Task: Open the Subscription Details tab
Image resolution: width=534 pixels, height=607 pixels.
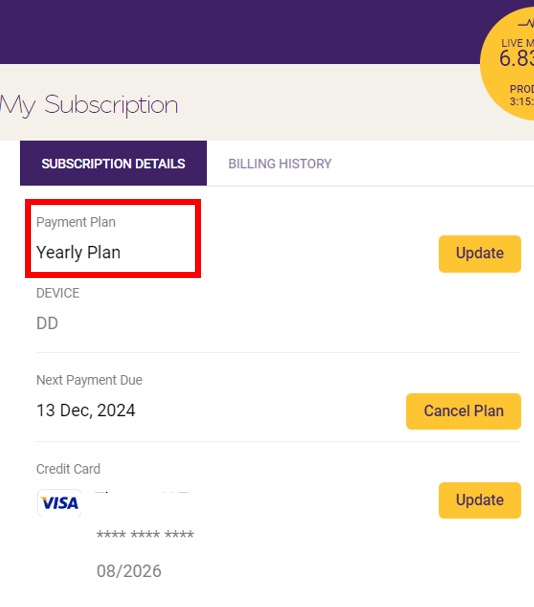Action: 113,163
